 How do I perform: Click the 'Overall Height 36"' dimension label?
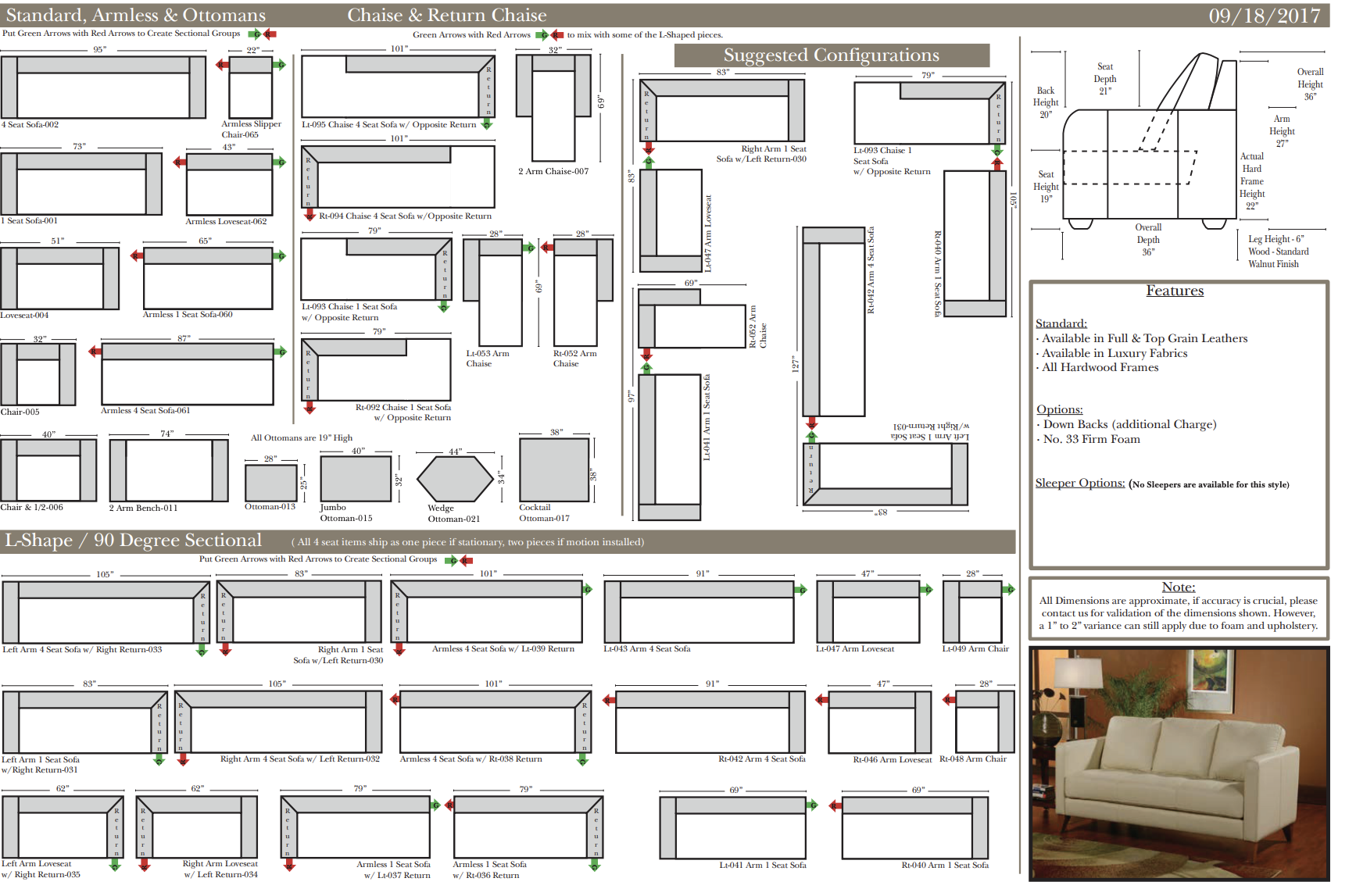click(1310, 84)
